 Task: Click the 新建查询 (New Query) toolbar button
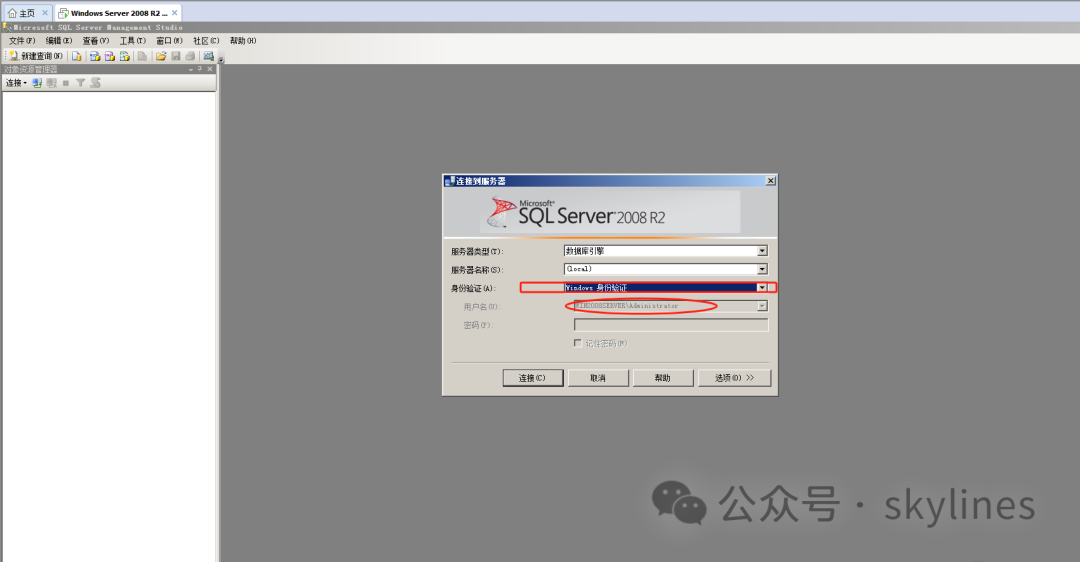pyautogui.click(x=35, y=56)
